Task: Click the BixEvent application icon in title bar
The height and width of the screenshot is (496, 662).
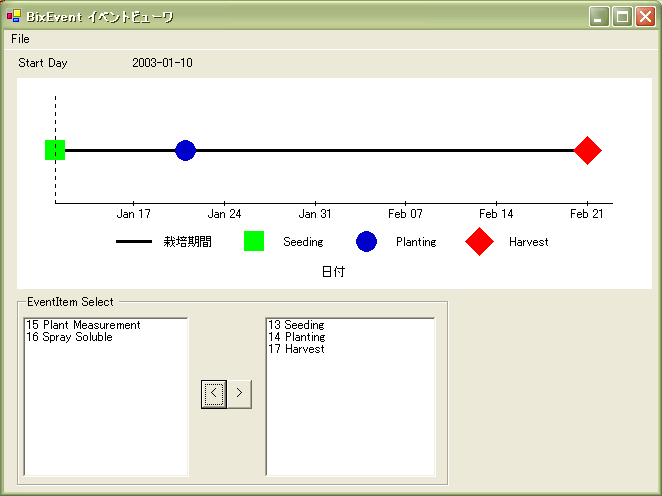Action: click(x=14, y=16)
